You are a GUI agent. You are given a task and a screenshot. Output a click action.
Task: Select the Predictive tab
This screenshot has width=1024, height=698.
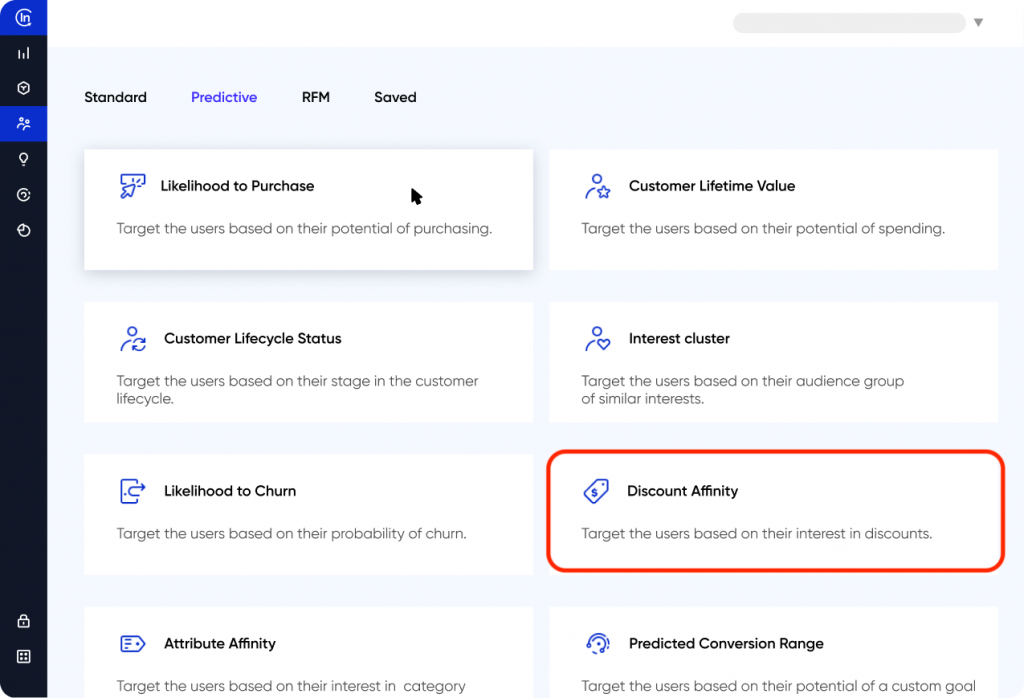point(224,97)
